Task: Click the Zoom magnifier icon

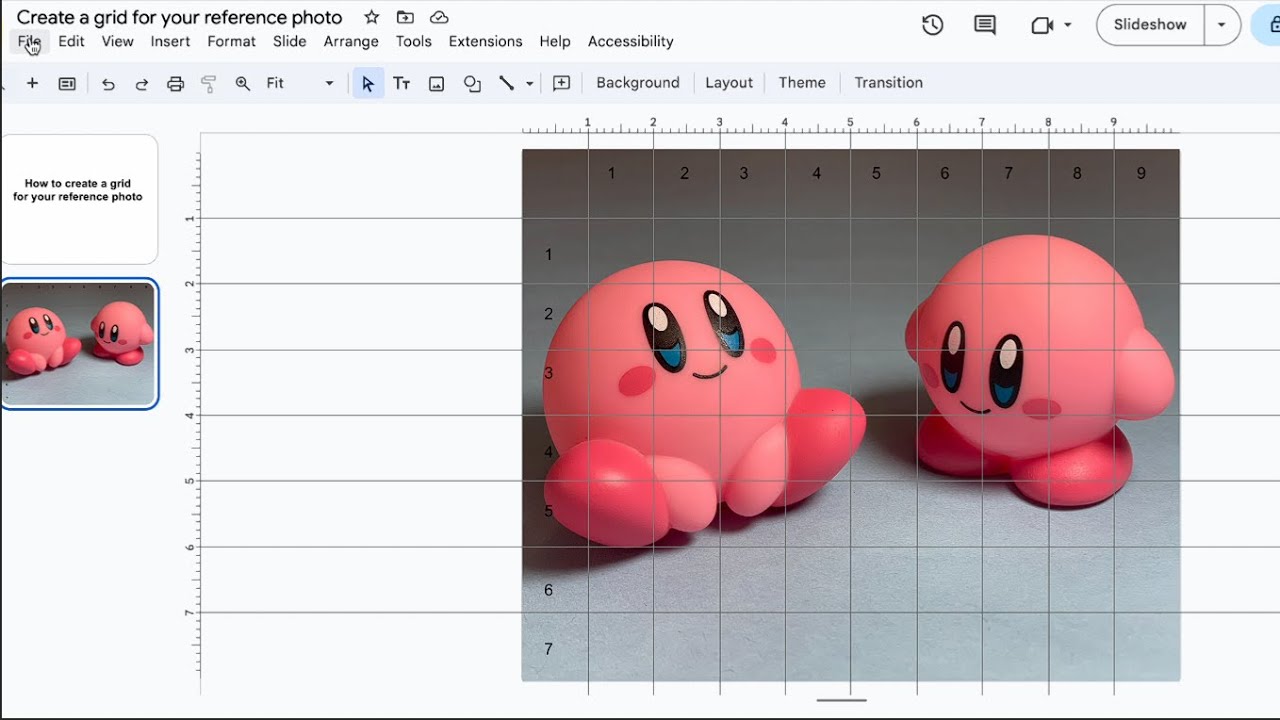Action: 243,84
